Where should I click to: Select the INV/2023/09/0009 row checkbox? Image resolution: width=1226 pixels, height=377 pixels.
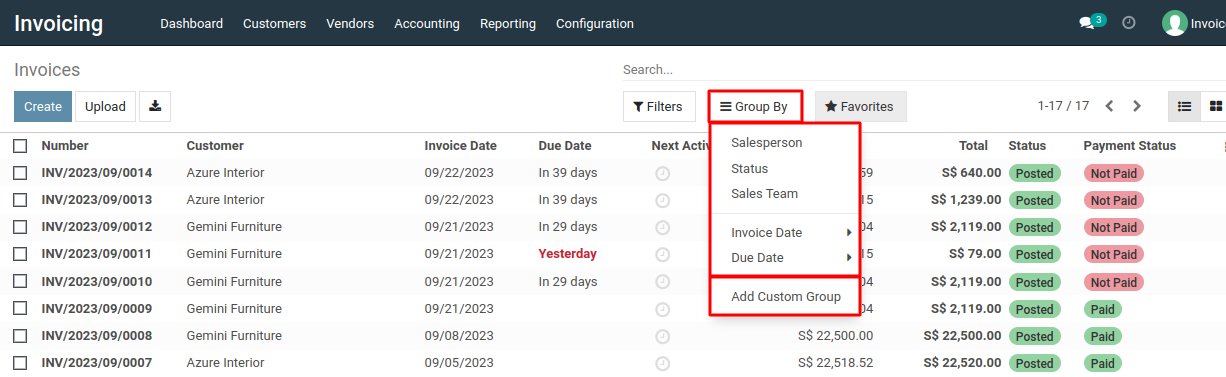(x=20, y=309)
